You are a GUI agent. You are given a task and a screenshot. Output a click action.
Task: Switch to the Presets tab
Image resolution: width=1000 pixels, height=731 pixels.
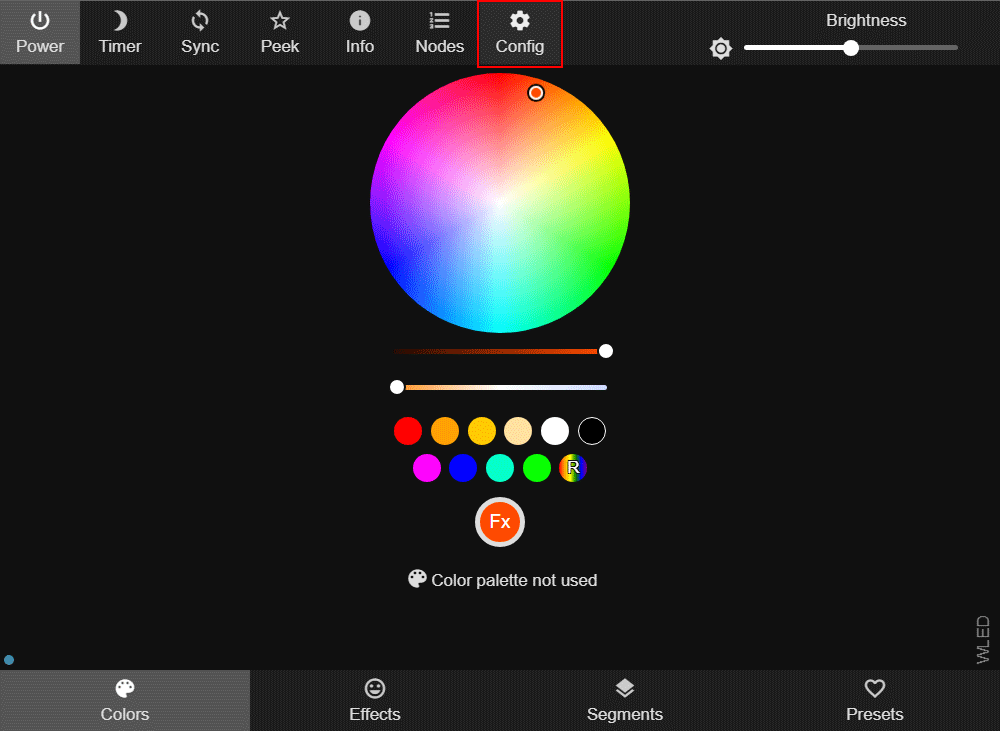[x=875, y=700]
